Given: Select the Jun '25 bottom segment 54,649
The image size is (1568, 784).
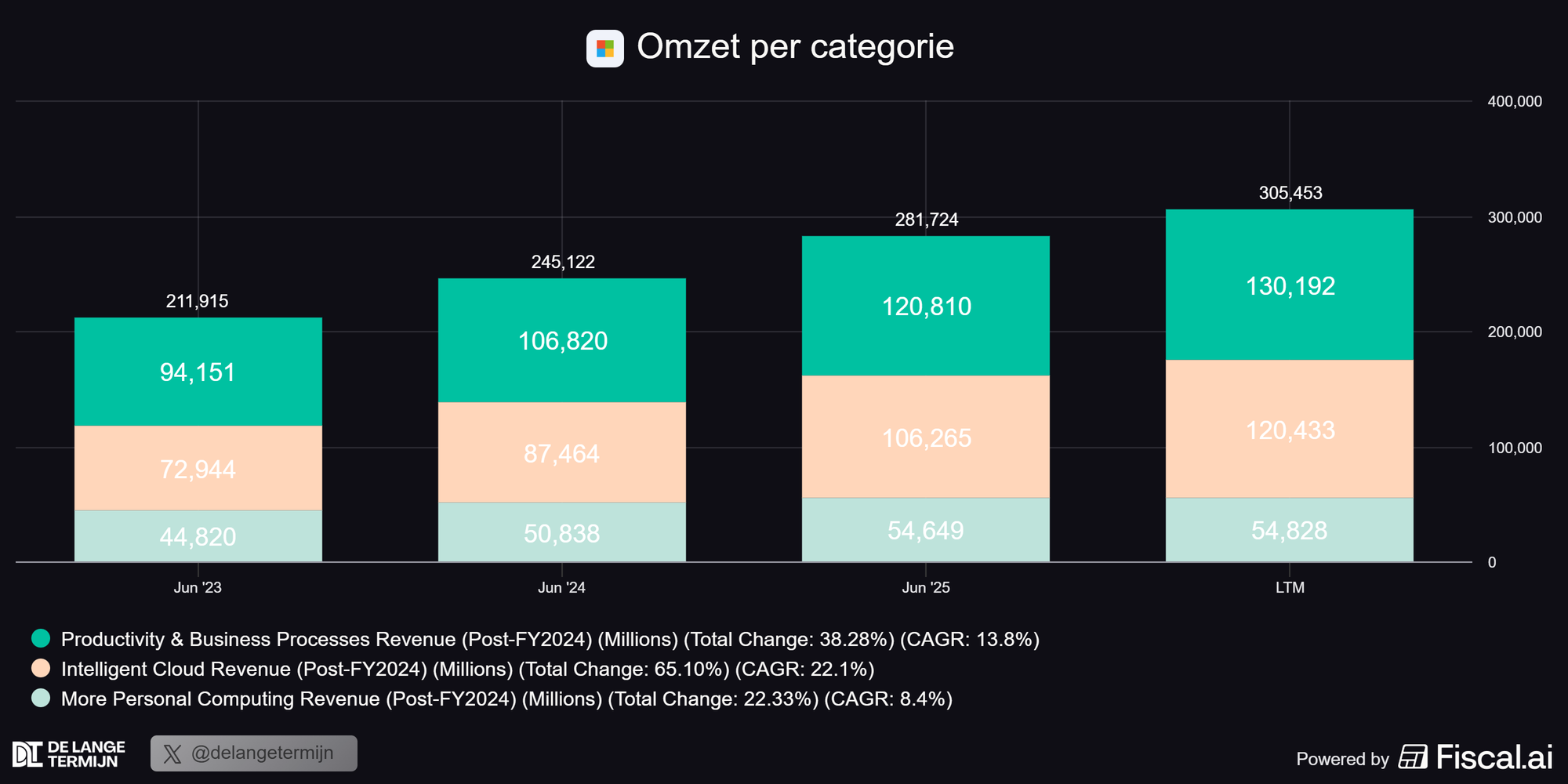Looking at the screenshot, I should 925,530.
